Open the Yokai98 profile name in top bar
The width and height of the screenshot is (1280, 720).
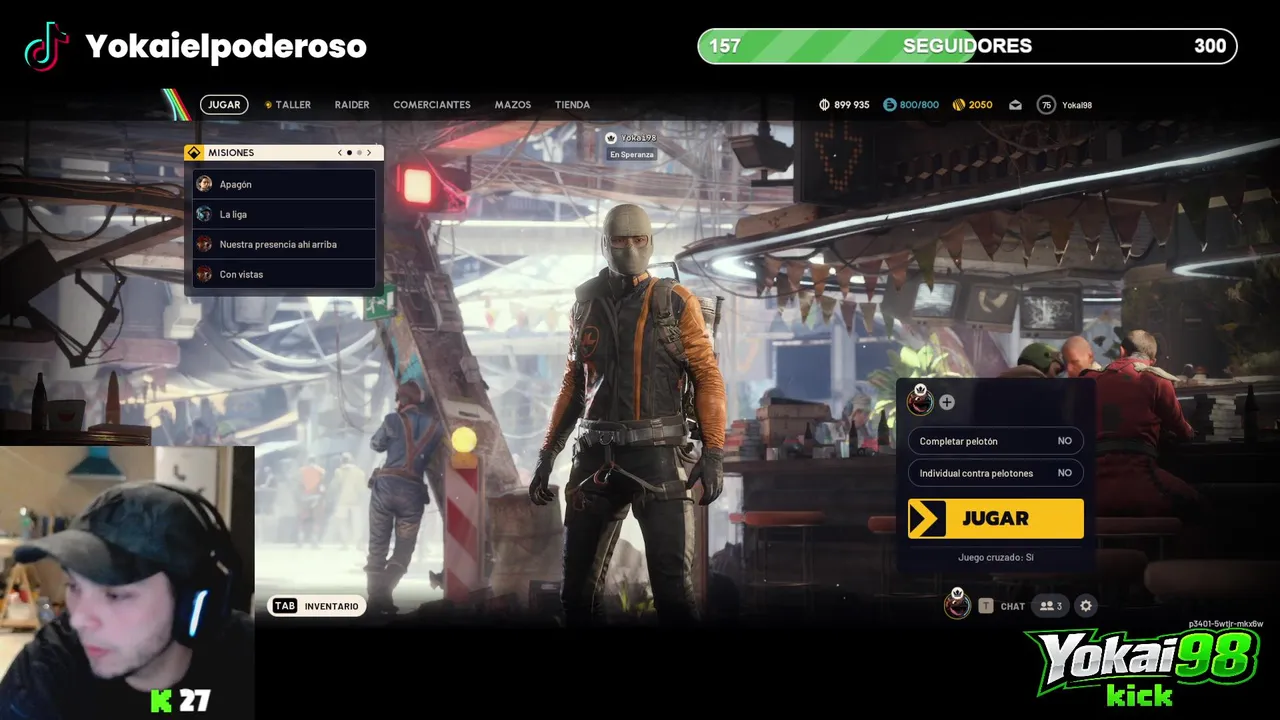[x=1077, y=104]
